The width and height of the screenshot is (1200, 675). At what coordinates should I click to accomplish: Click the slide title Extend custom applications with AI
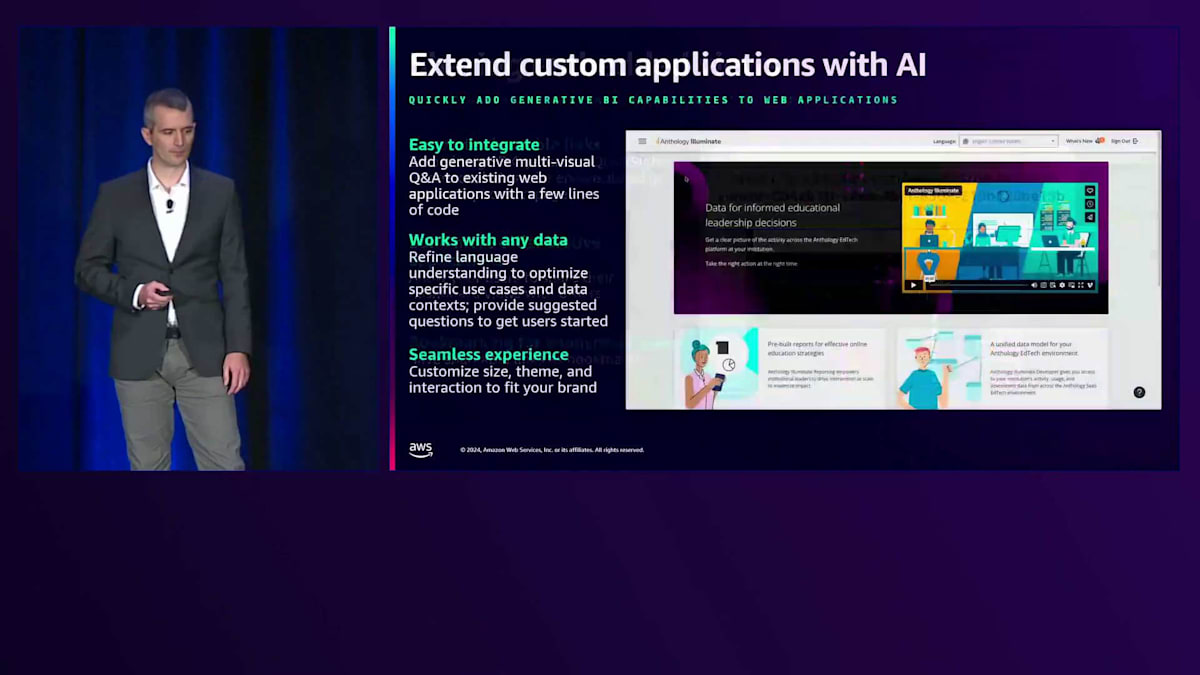click(x=668, y=65)
